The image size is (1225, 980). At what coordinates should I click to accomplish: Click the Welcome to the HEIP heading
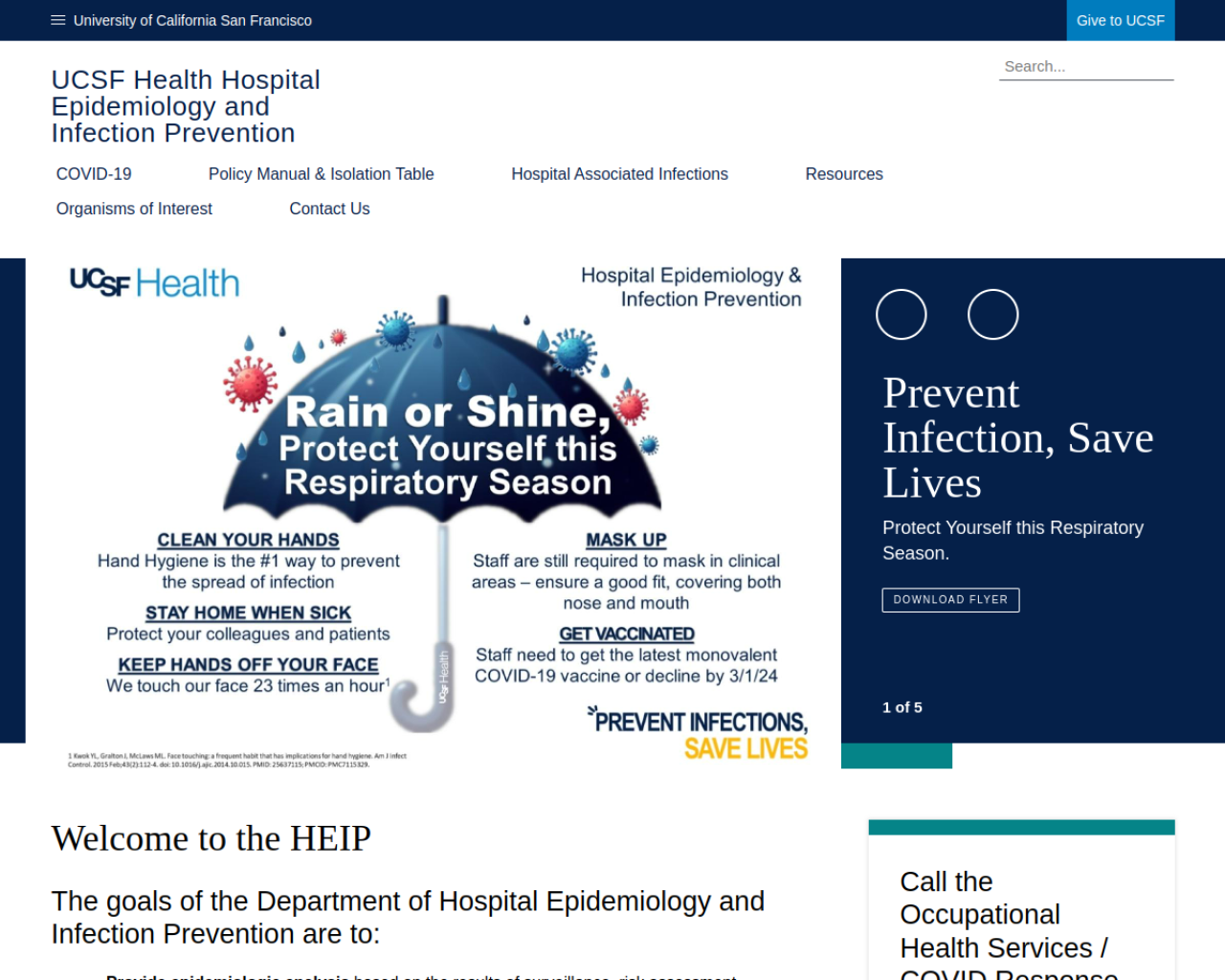click(211, 838)
